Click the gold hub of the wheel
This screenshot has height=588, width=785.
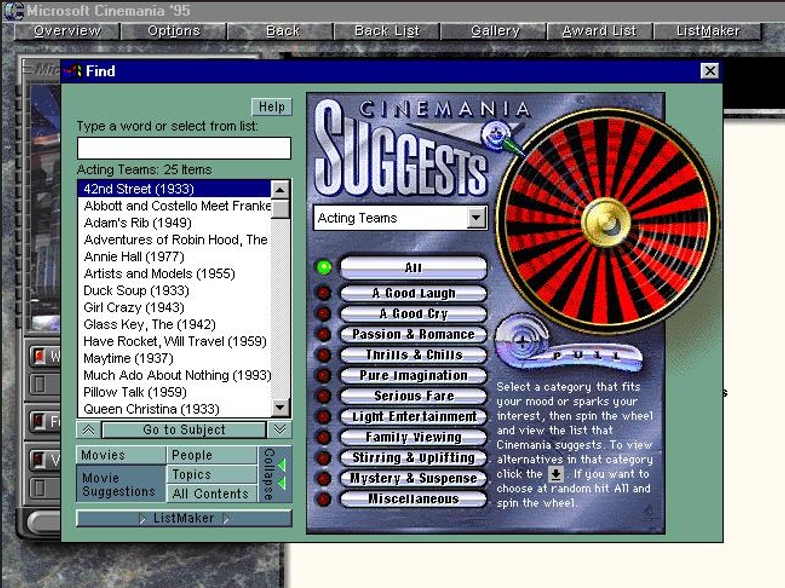click(606, 223)
